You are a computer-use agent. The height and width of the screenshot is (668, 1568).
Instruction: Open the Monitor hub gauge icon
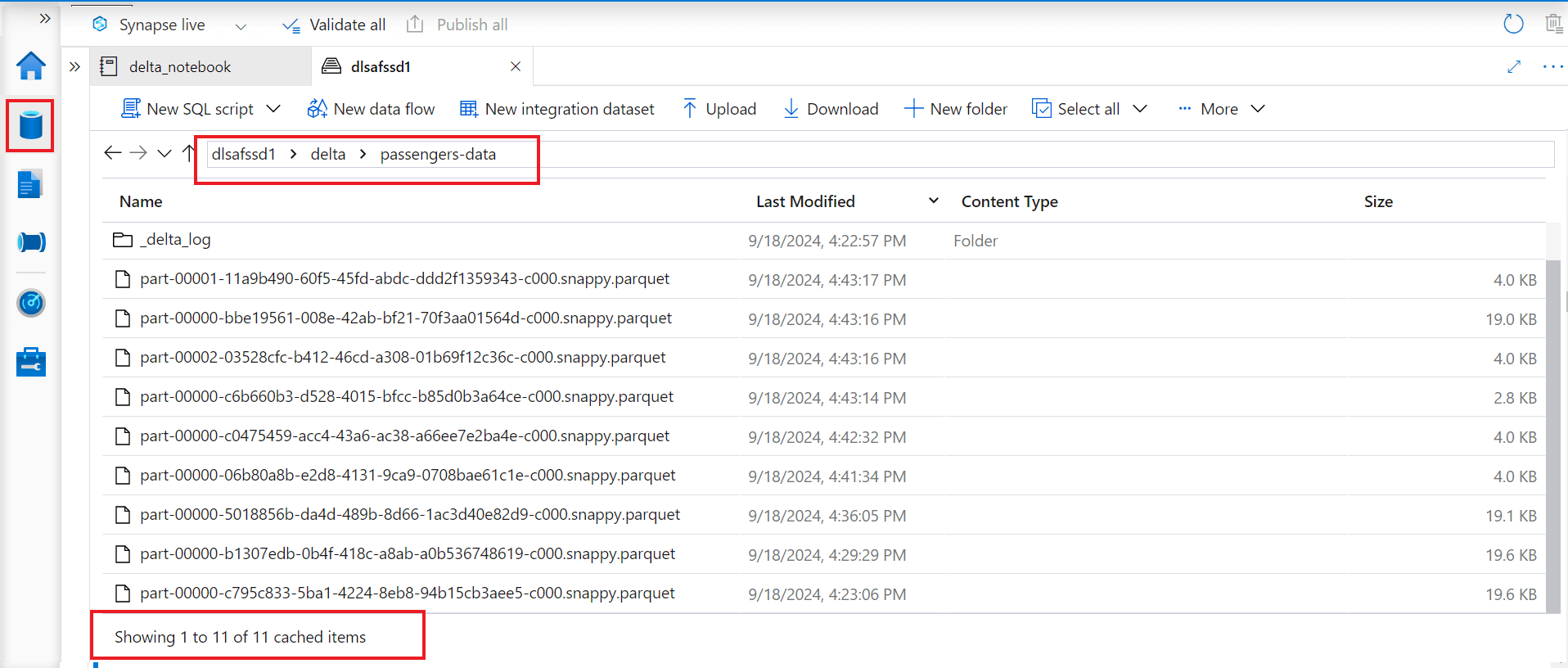pos(31,303)
